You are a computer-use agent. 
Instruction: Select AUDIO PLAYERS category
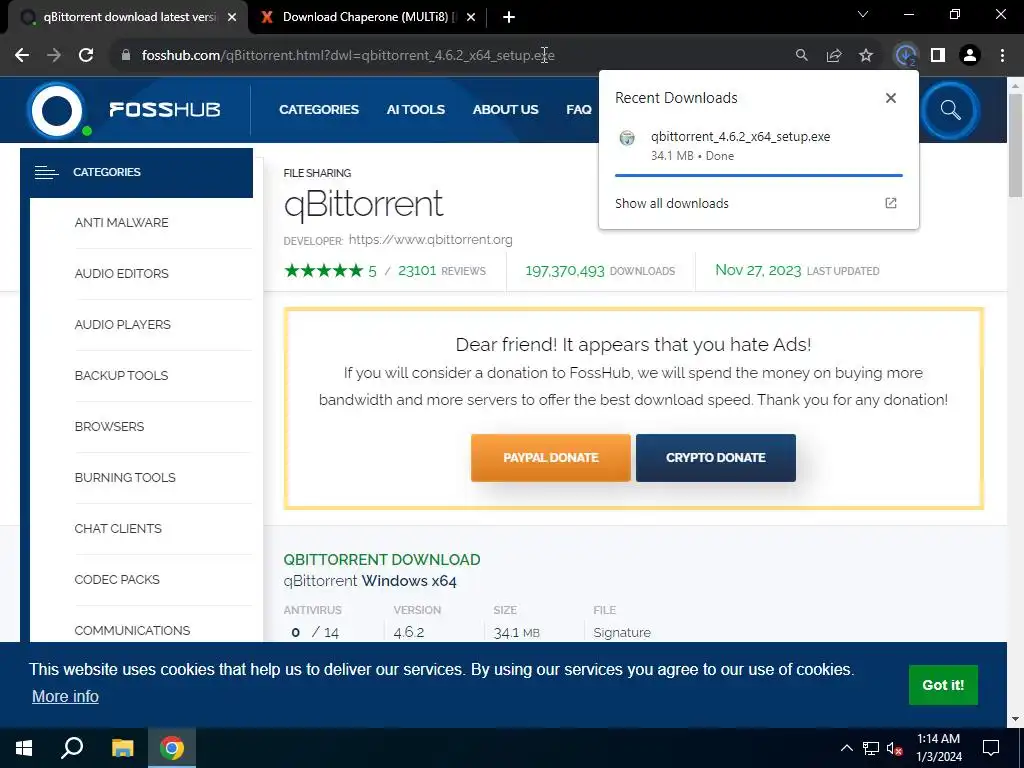pyautogui.click(x=123, y=325)
